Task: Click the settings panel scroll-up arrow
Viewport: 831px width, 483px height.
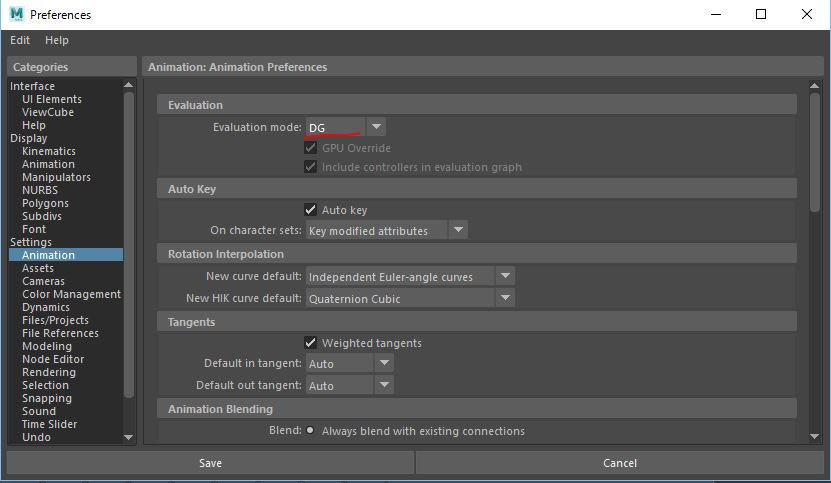Action: coord(815,87)
